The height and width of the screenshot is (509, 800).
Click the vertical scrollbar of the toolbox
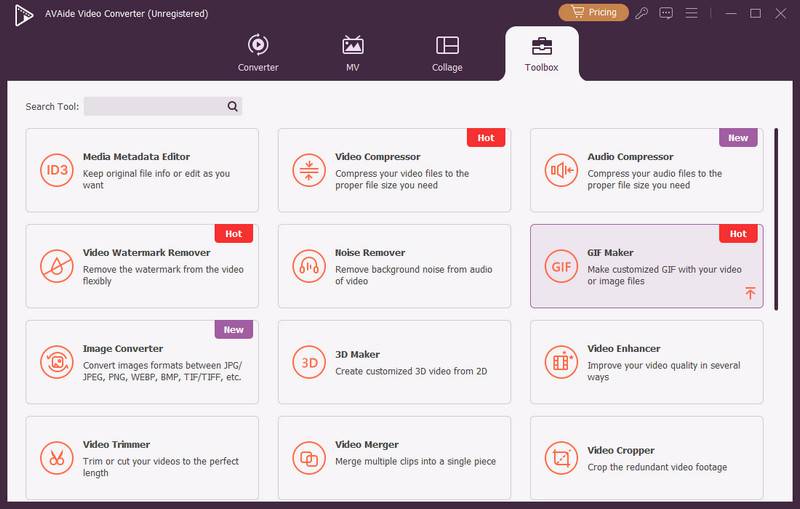[776, 219]
